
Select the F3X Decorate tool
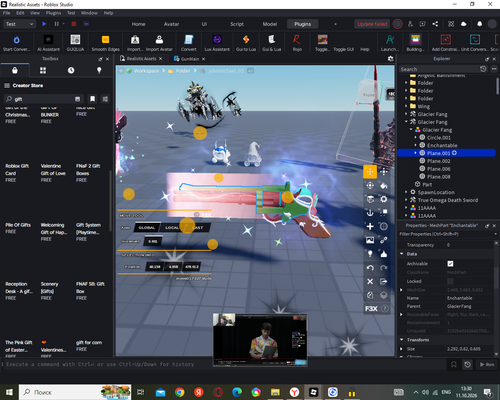click(384, 254)
